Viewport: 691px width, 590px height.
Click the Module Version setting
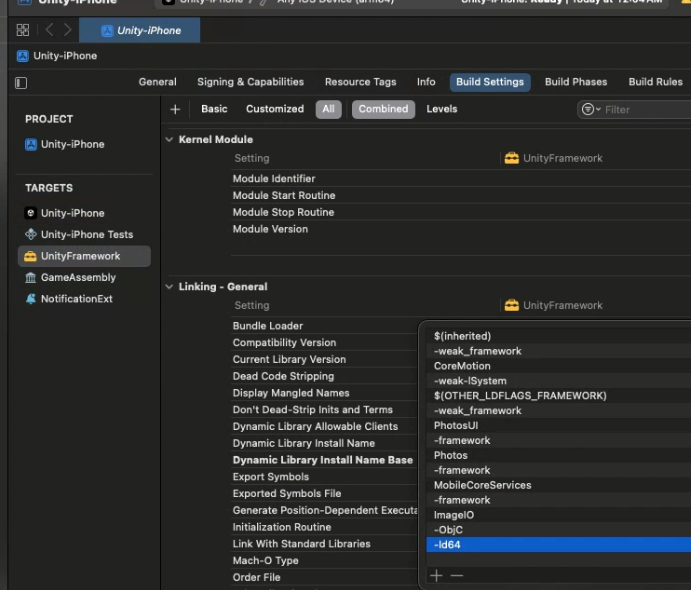click(270, 229)
